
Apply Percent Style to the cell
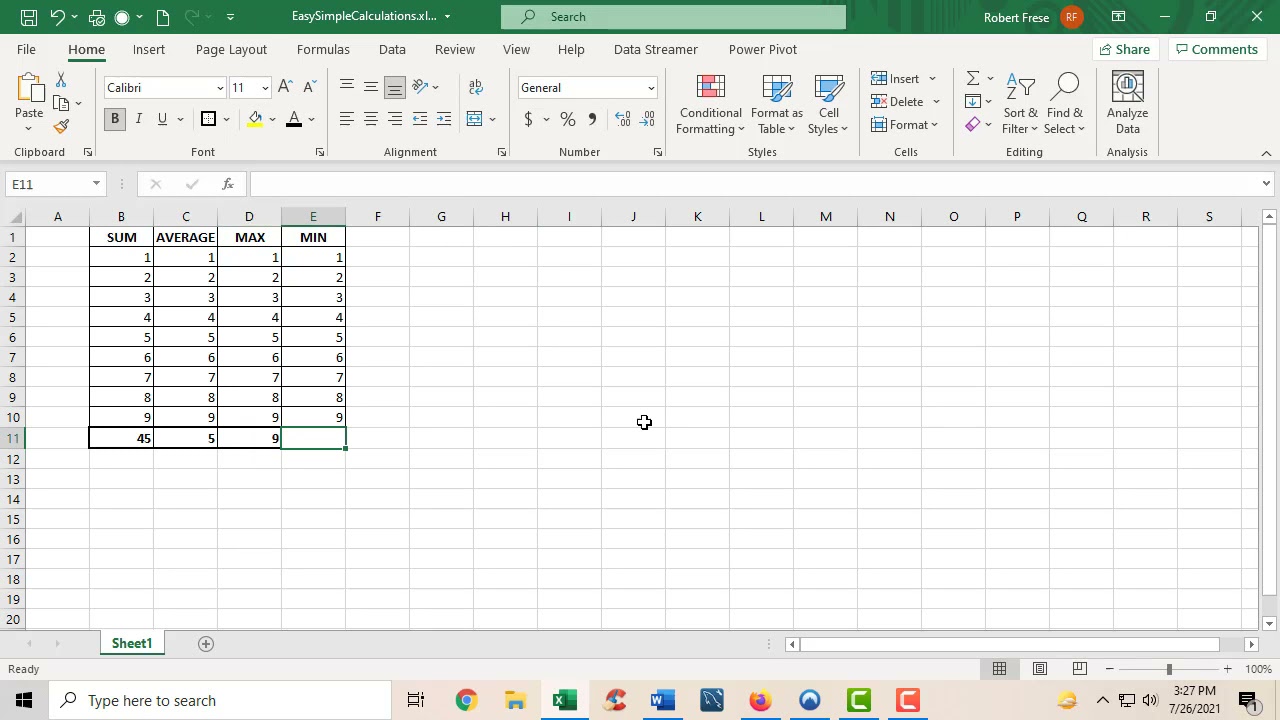[567, 119]
